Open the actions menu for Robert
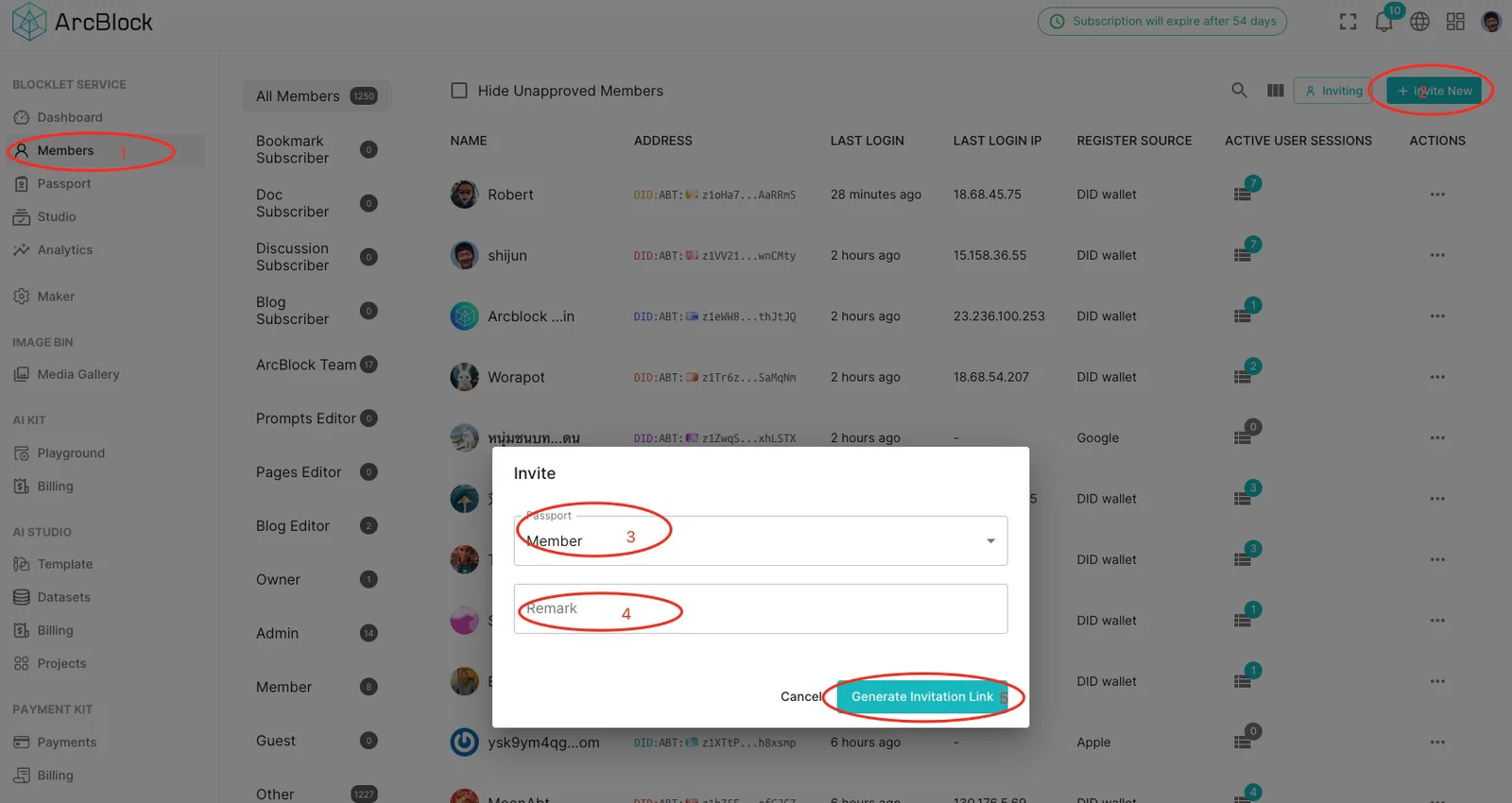The image size is (1512, 803). coord(1437,195)
